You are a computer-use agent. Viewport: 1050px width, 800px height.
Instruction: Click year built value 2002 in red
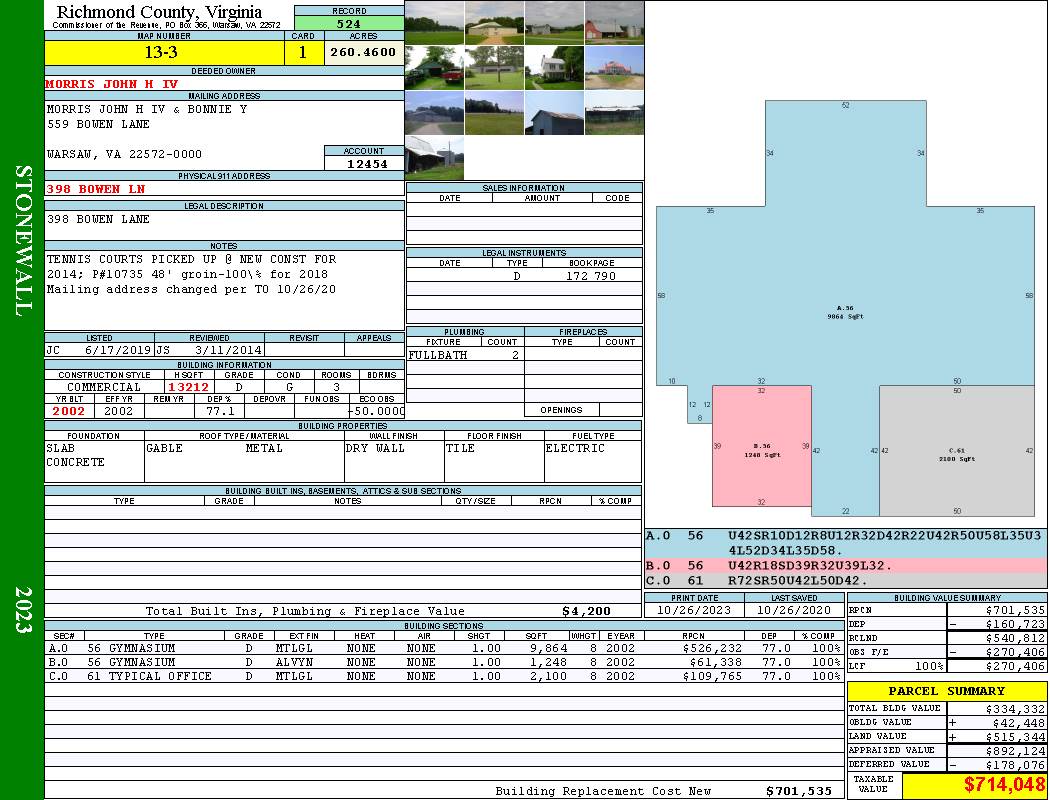click(x=69, y=411)
